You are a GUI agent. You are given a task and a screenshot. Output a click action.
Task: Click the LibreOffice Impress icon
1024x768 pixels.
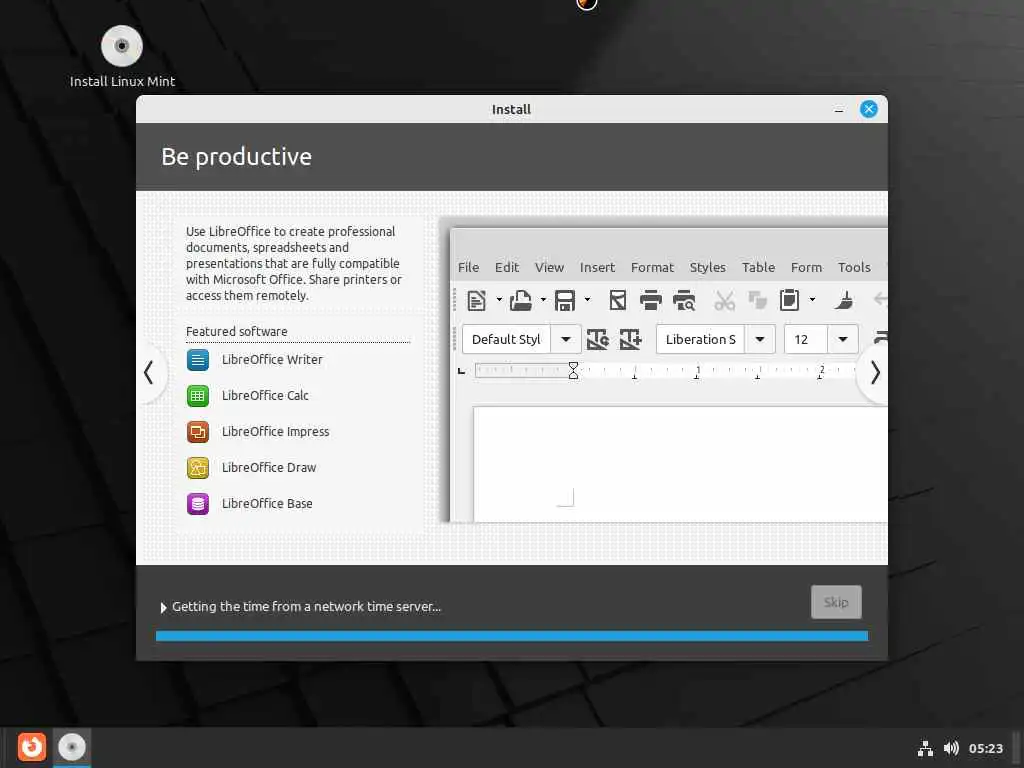tap(198, 432)
